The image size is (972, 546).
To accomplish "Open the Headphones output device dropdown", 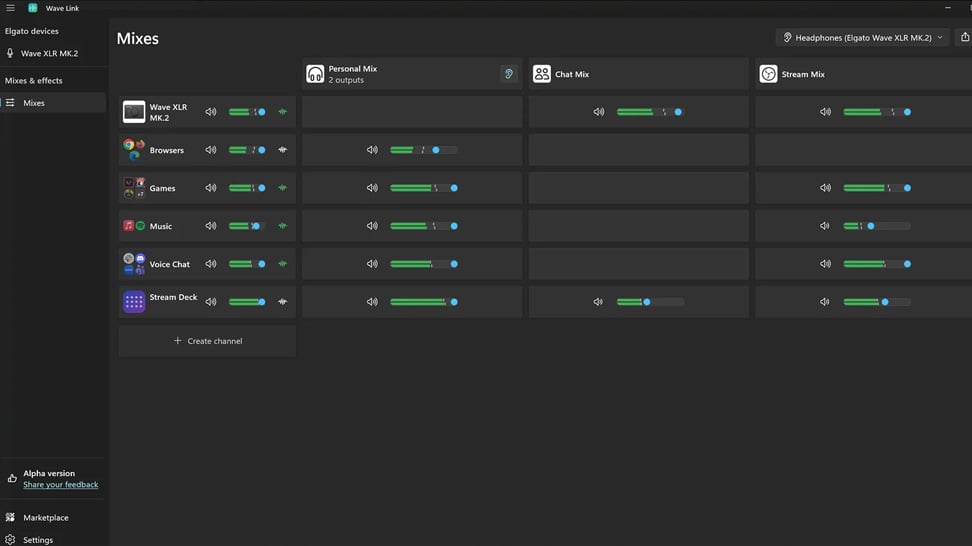I will (862, 37).
